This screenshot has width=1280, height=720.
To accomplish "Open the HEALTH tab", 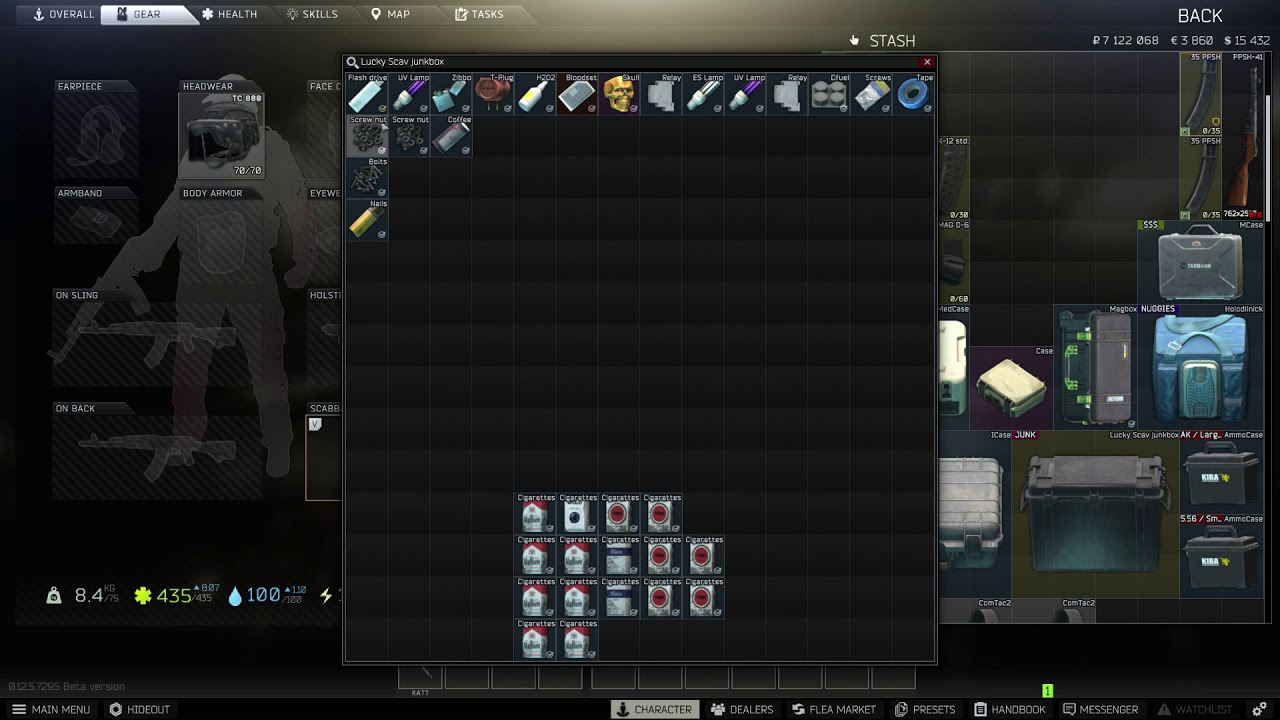I will pos(230,14).
